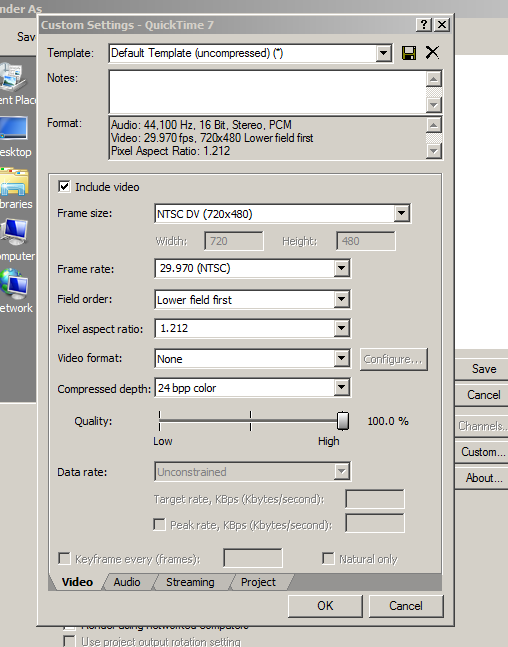Screen dimensions: 508x647
Task: Click inside the Notes text box
Action: tap(267, 92)
